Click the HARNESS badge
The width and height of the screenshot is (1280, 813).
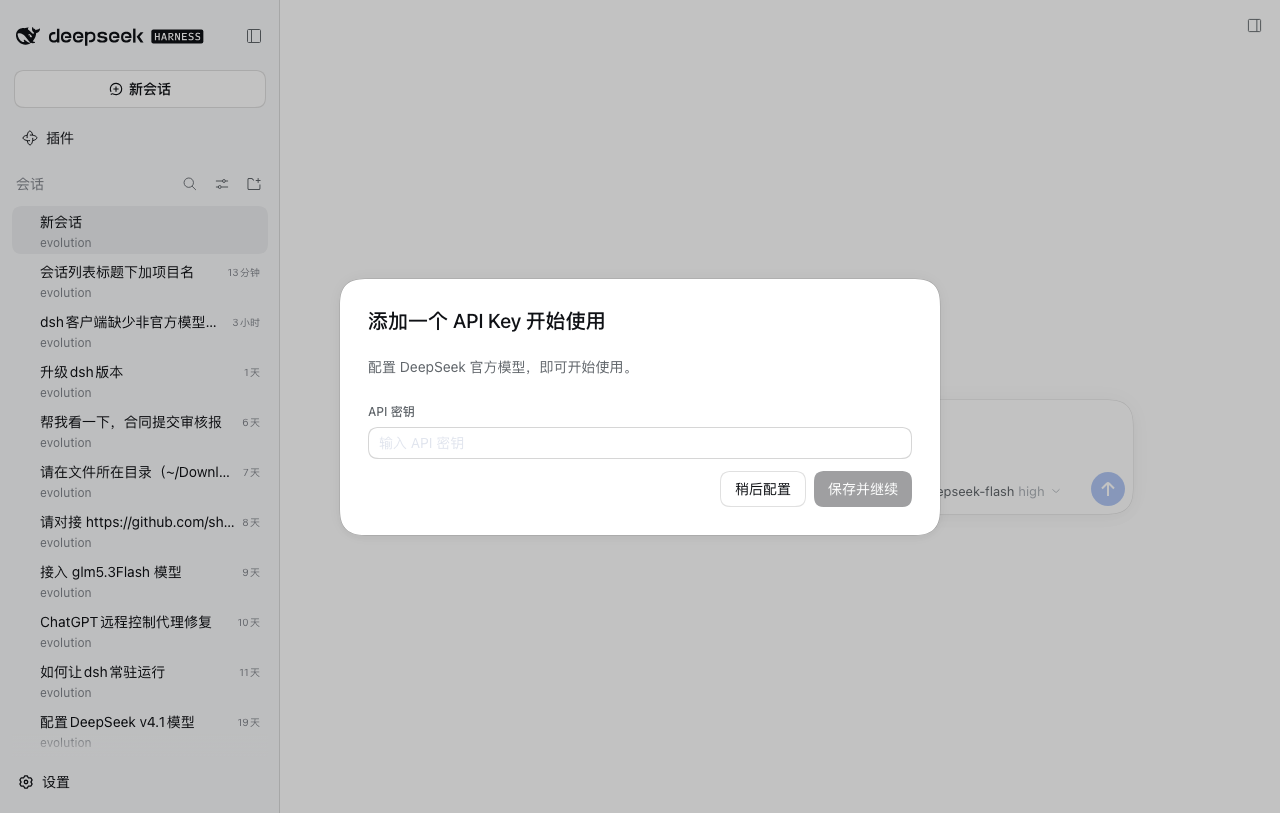[178, 37]
